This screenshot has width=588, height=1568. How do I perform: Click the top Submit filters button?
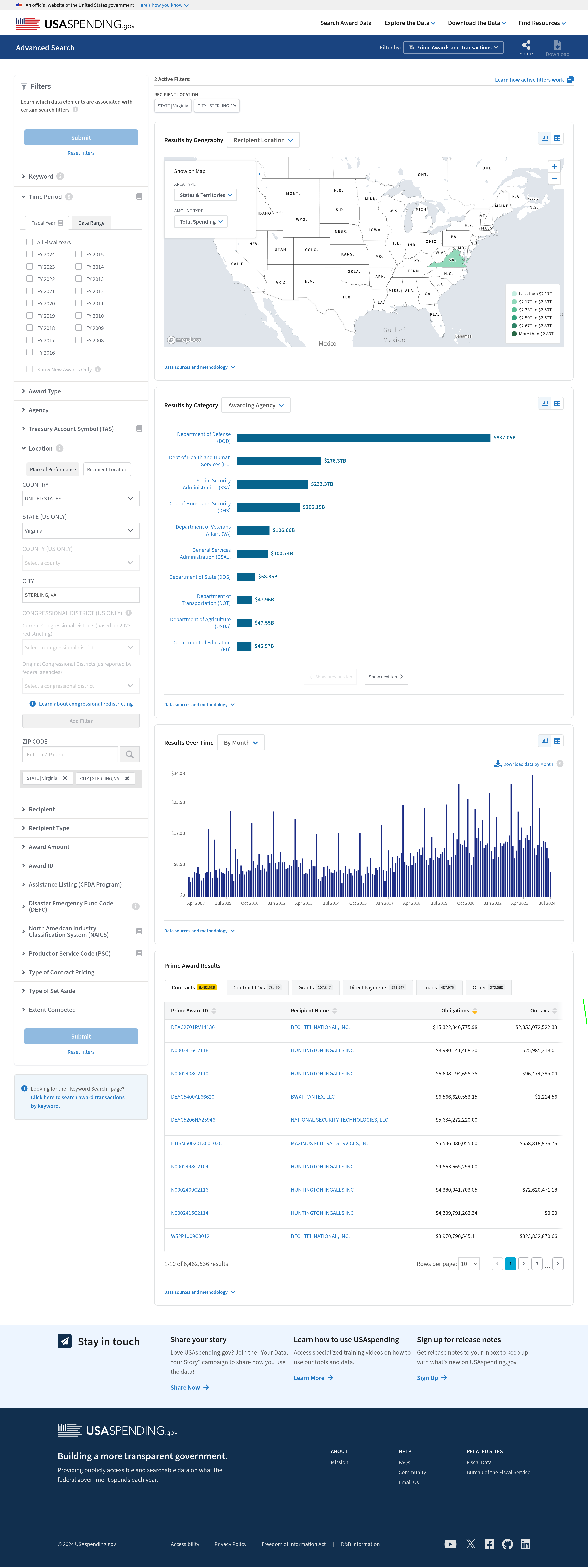[81, 138]
